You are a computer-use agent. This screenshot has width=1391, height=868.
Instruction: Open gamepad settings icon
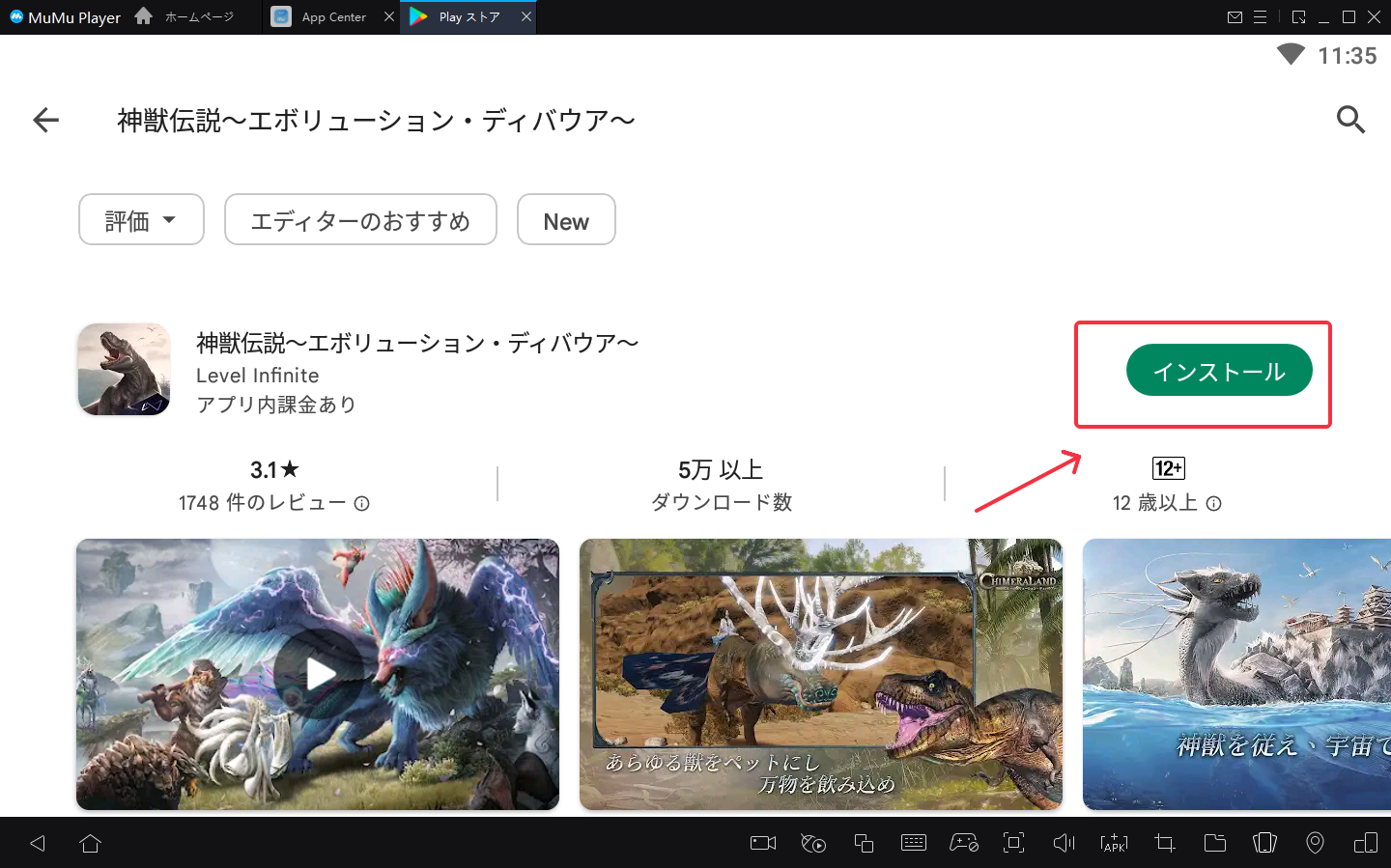pos(964,843)
